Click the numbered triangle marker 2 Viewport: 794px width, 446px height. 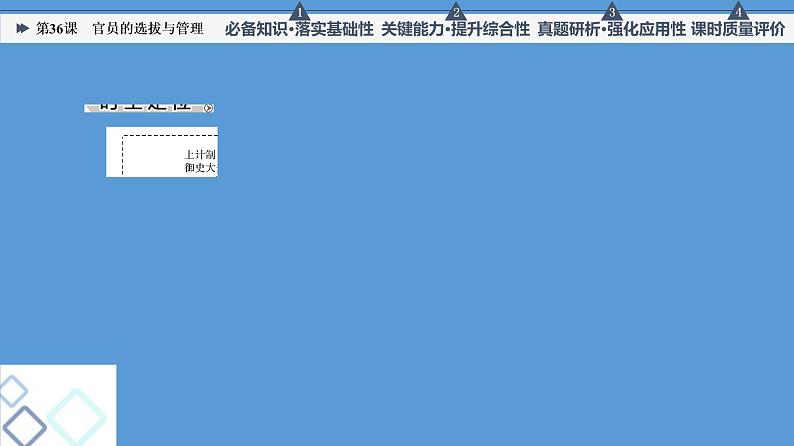456,12
